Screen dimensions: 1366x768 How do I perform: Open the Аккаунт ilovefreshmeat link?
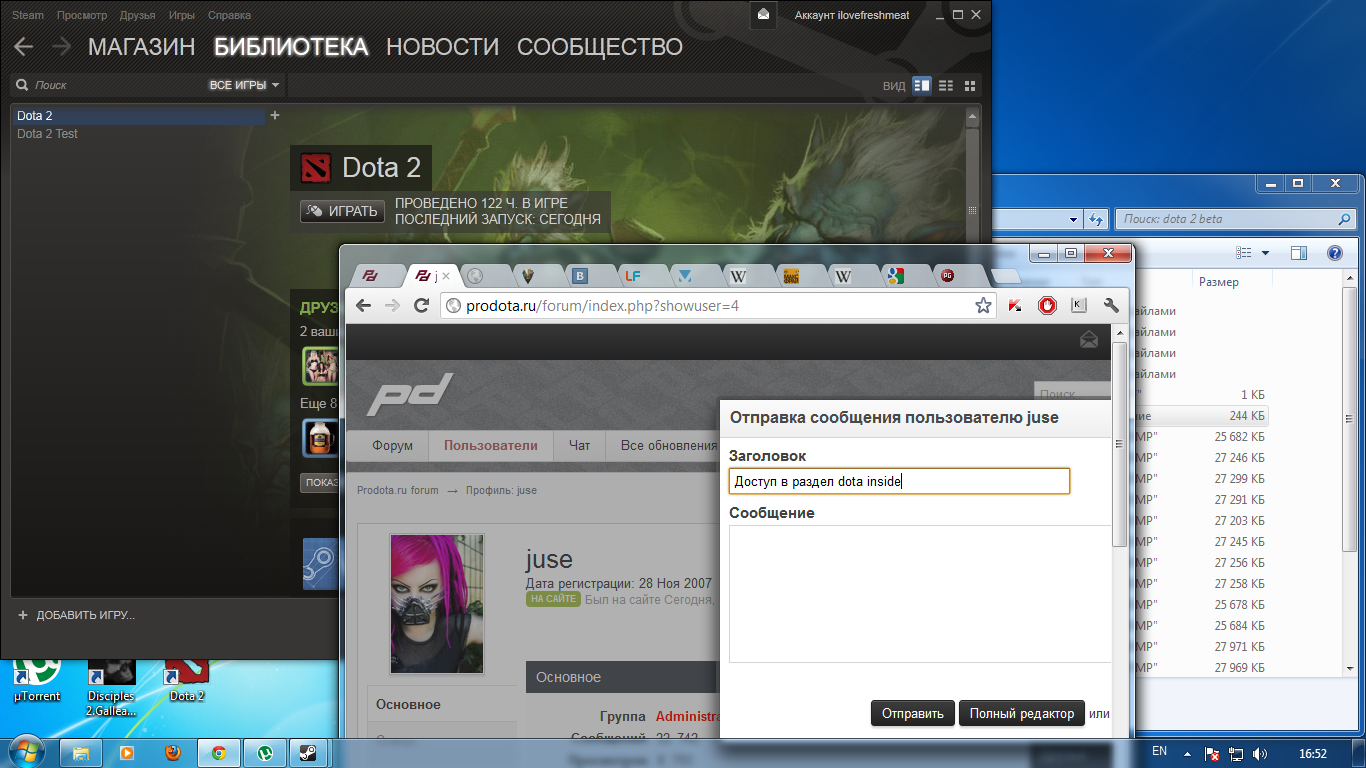[x=852, y=15]
